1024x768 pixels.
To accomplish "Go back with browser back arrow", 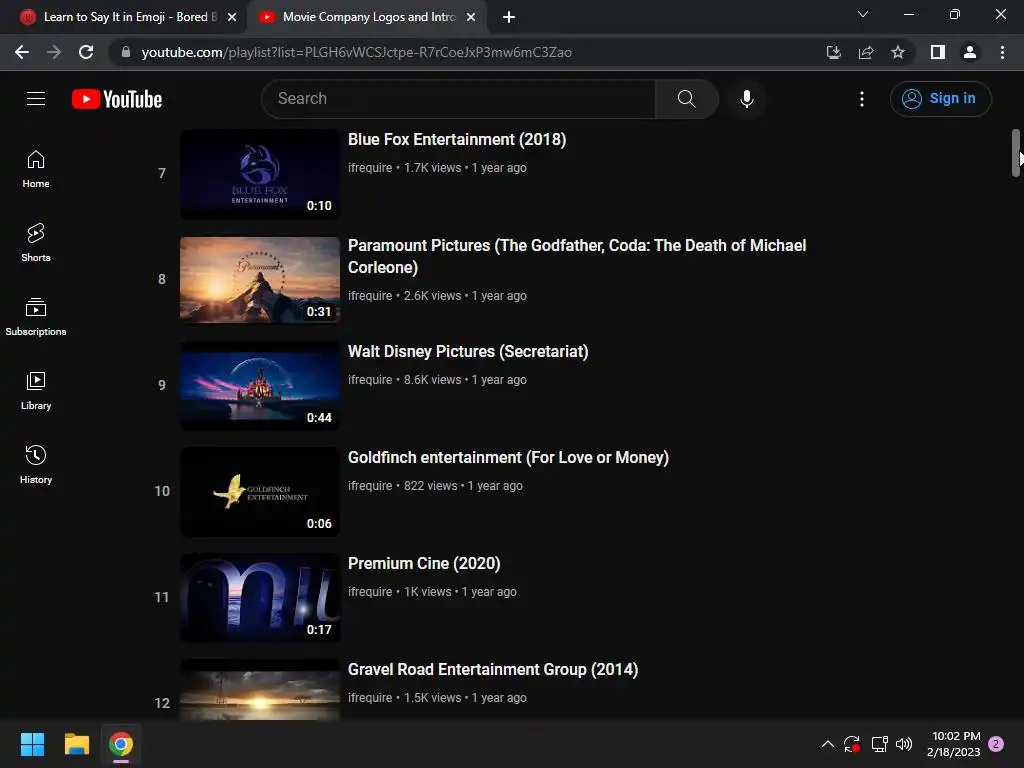I will pos(22,52).
